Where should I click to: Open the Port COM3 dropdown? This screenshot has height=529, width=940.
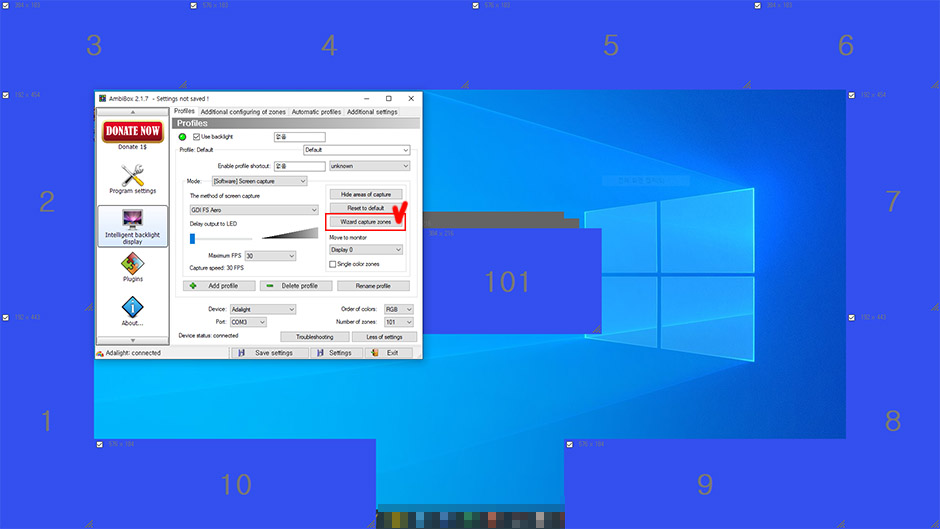tap(248, 322)
